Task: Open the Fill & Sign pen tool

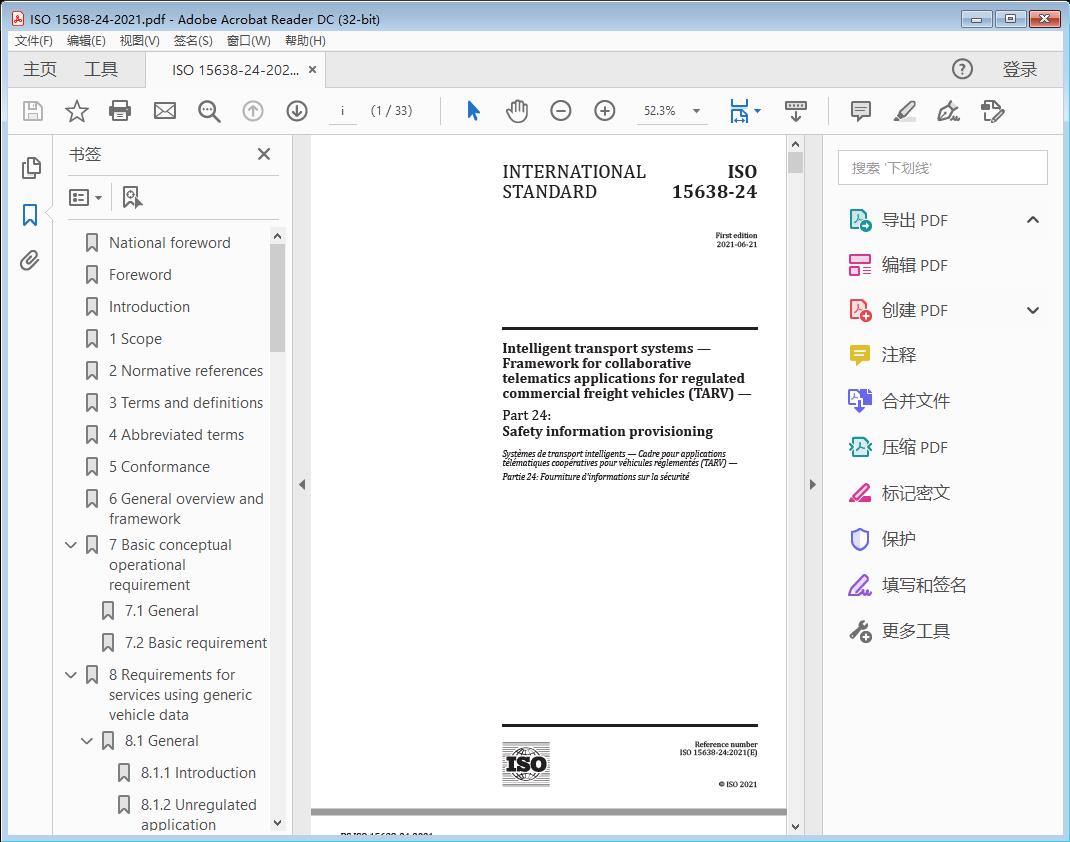Action: (947, 110)
